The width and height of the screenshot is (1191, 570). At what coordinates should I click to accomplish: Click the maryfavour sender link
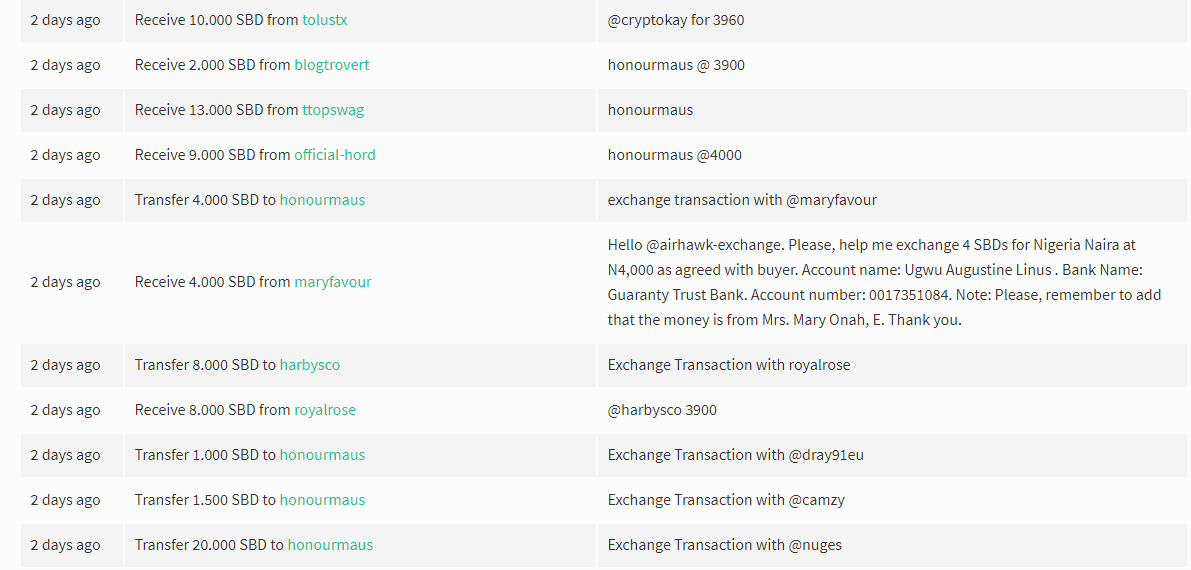coord(333,281)
